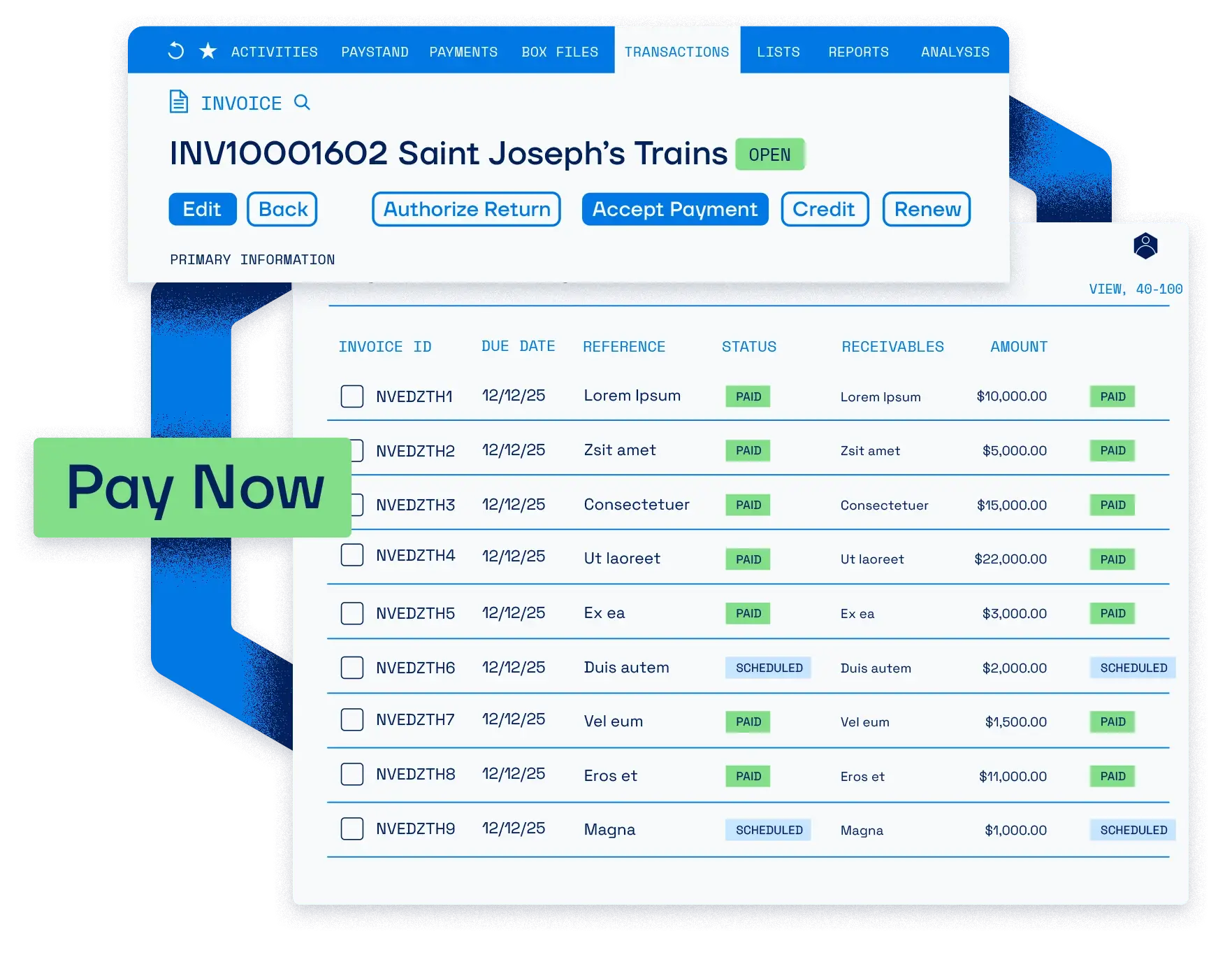This screenshot has height=955, width=1232.
Task: Click the $22,000.00 amount
Action: click(1010, 559)
